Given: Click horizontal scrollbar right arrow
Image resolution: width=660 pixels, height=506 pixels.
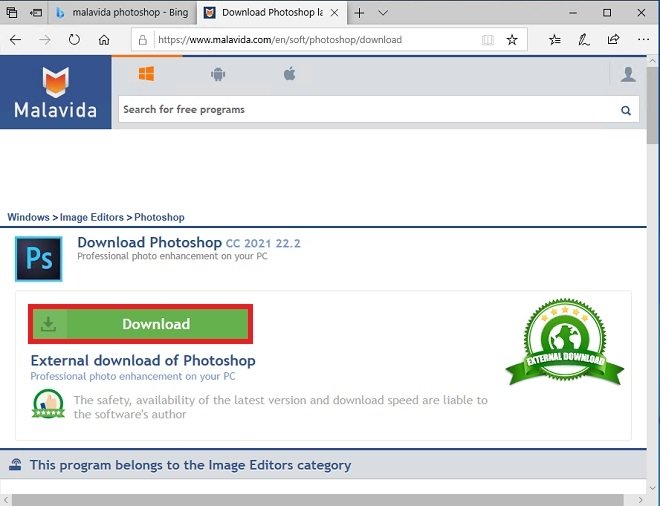Looking at the screenshot, I should (640, 500).
